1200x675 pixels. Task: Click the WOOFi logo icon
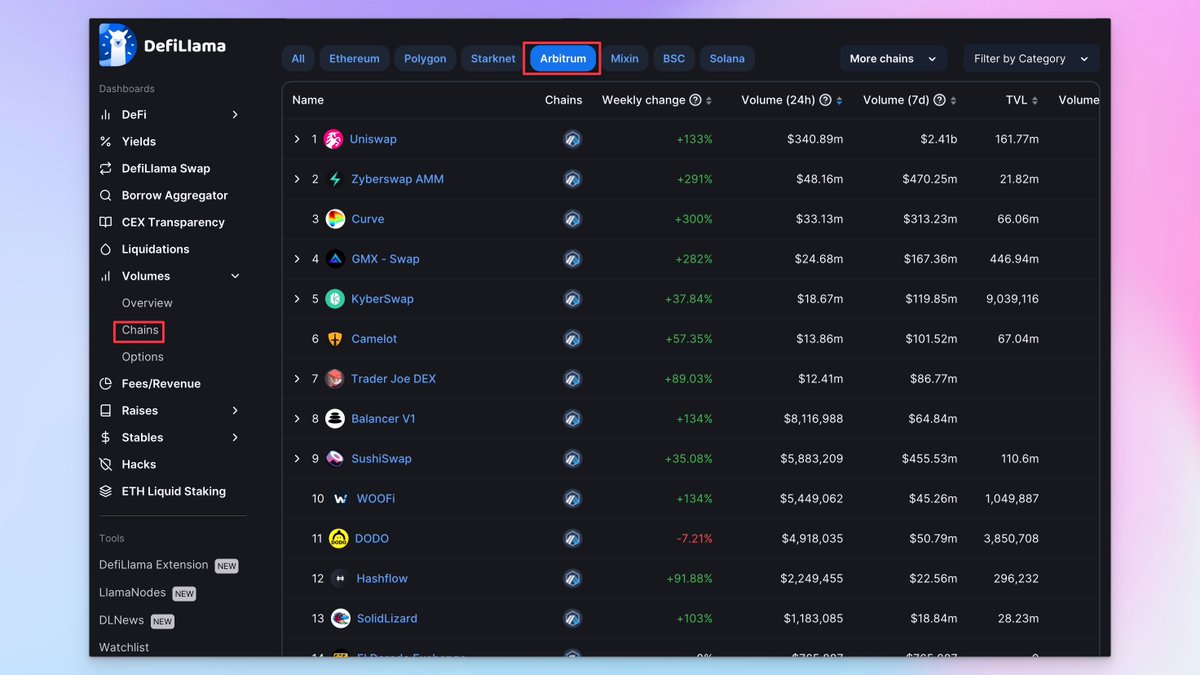[340, 499]
